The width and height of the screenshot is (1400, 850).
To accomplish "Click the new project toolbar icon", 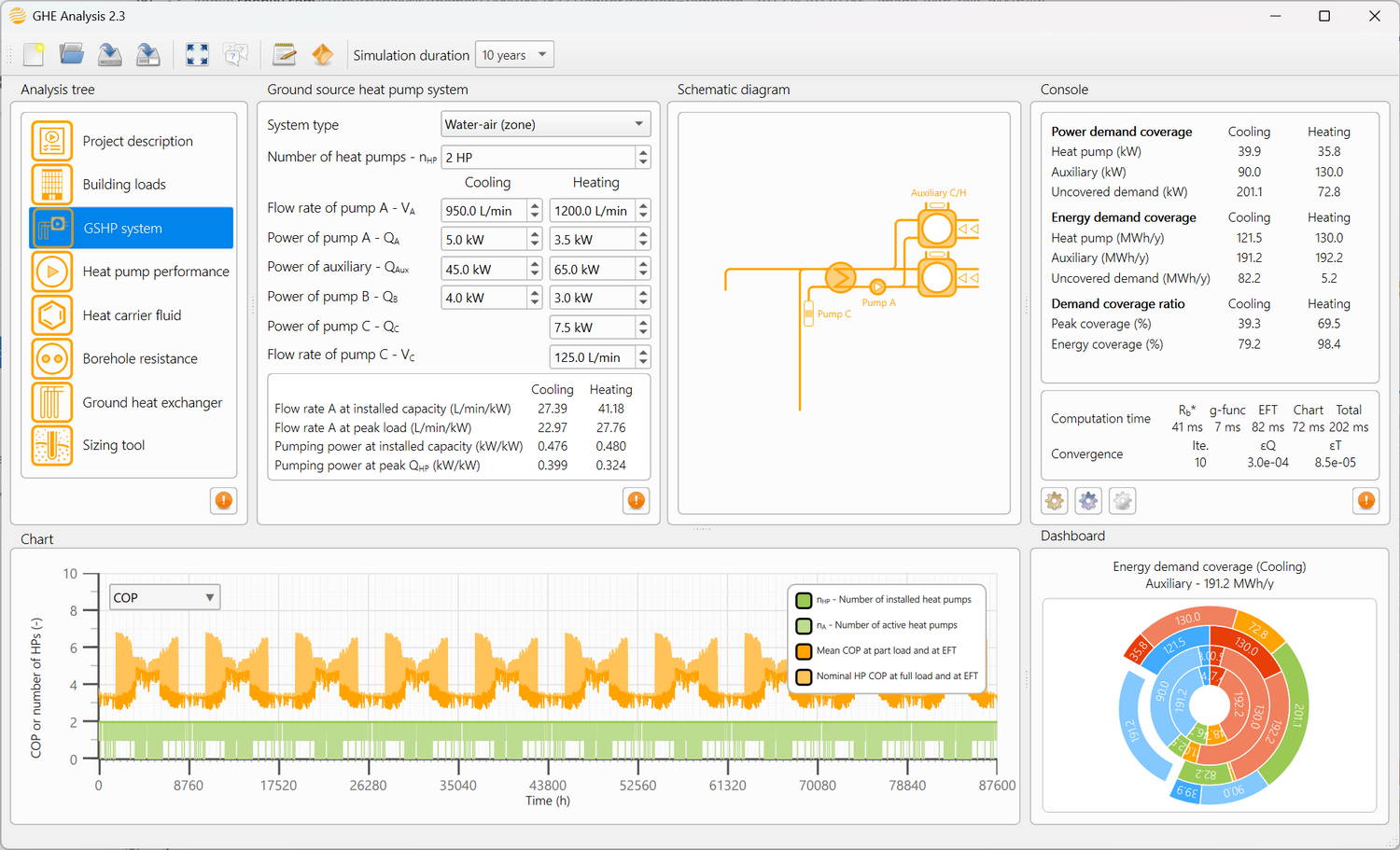I will click(35, 55).
